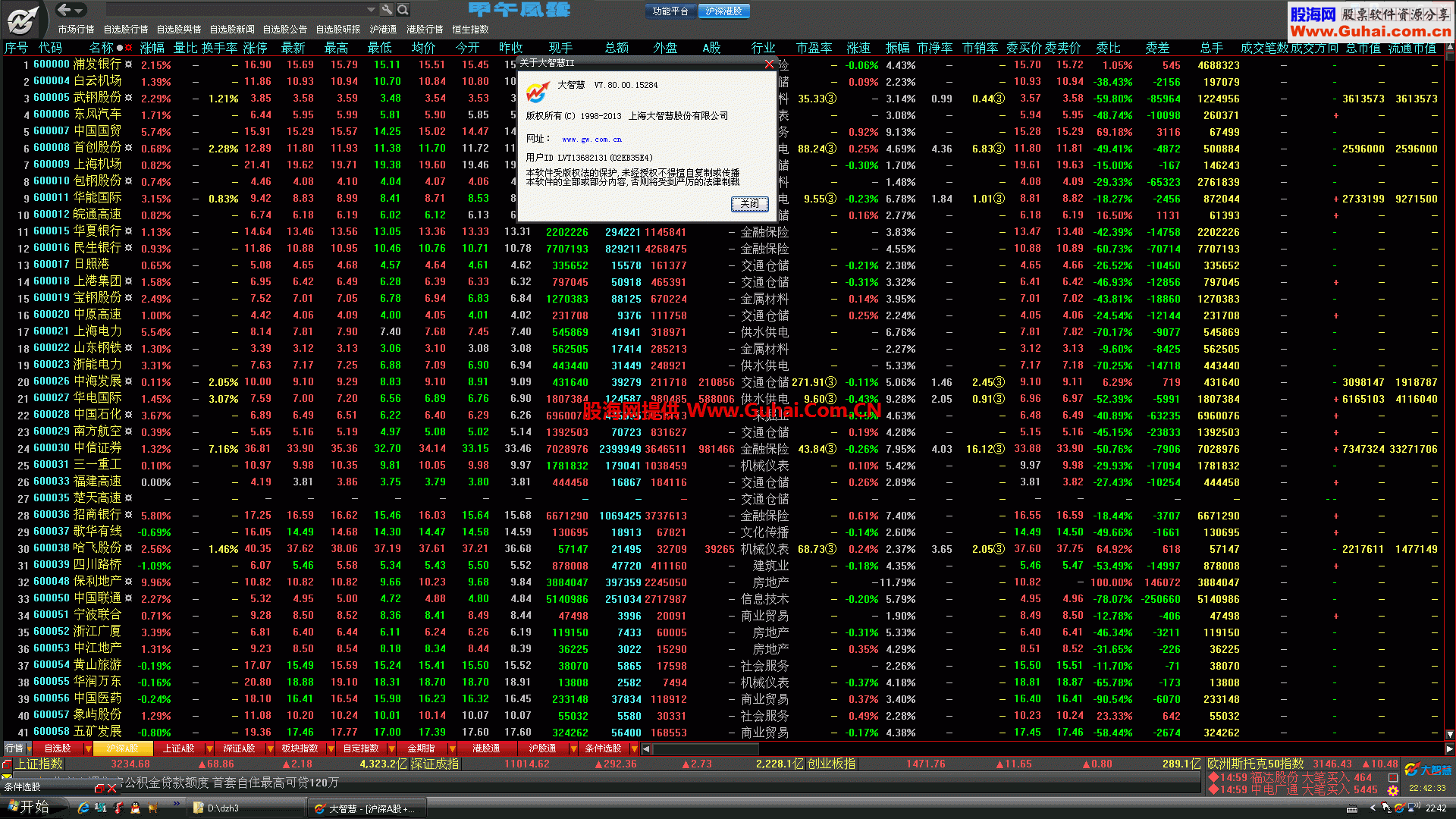Click the tab bar left scroll arrow
Screen dimensions: 1456x819
pyautogui.click(x=646, y=749)
